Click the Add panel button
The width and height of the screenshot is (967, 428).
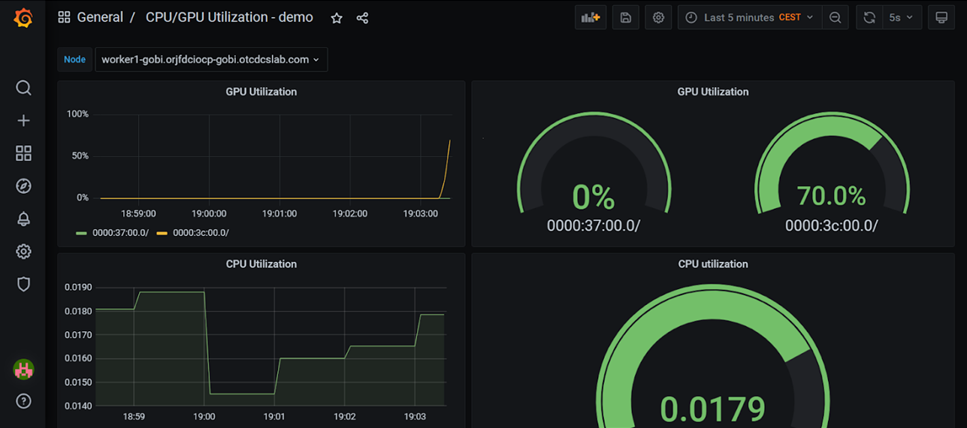pos(591,18)
